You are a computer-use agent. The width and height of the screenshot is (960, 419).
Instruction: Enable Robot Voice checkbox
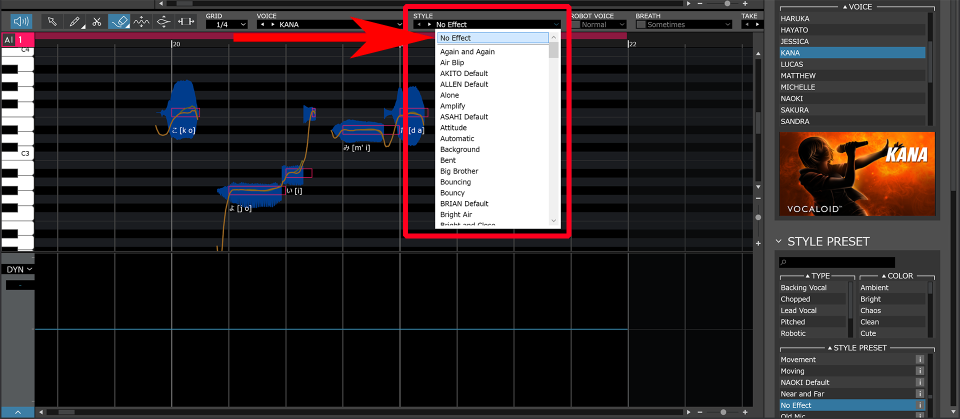click(575, 25)
